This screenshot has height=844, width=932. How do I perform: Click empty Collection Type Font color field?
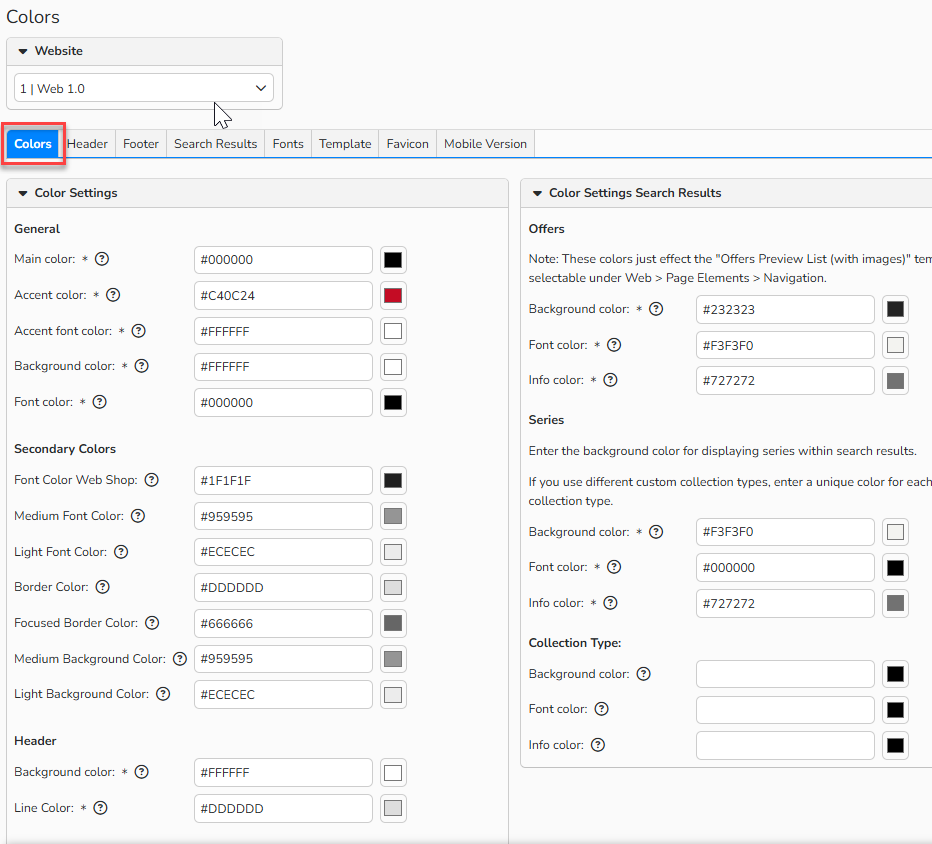(785, 710)
